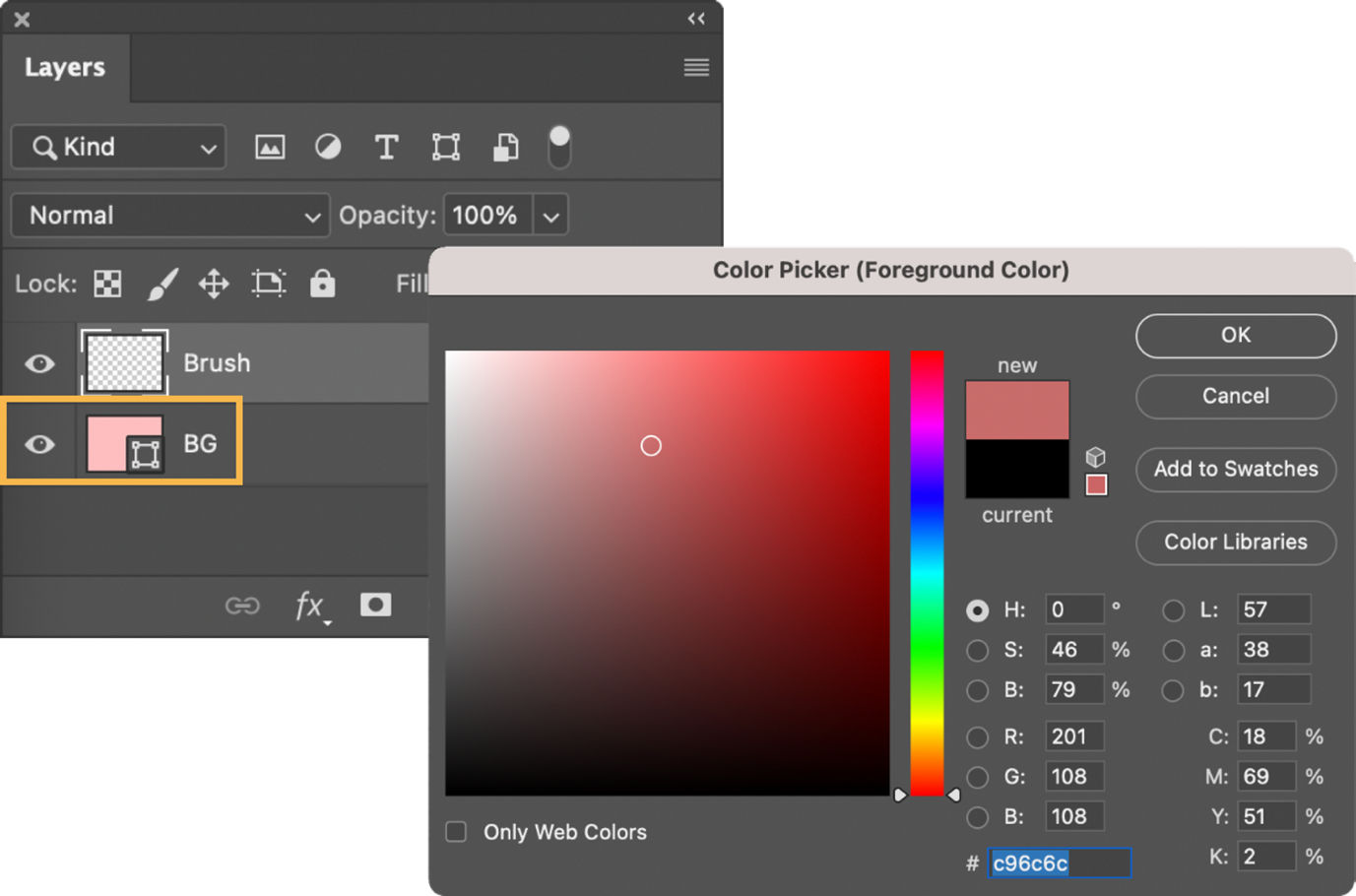Add a layer mask
Image resolution: width=1356 pixels, height=896 pixels.
(x=375, y=605)
